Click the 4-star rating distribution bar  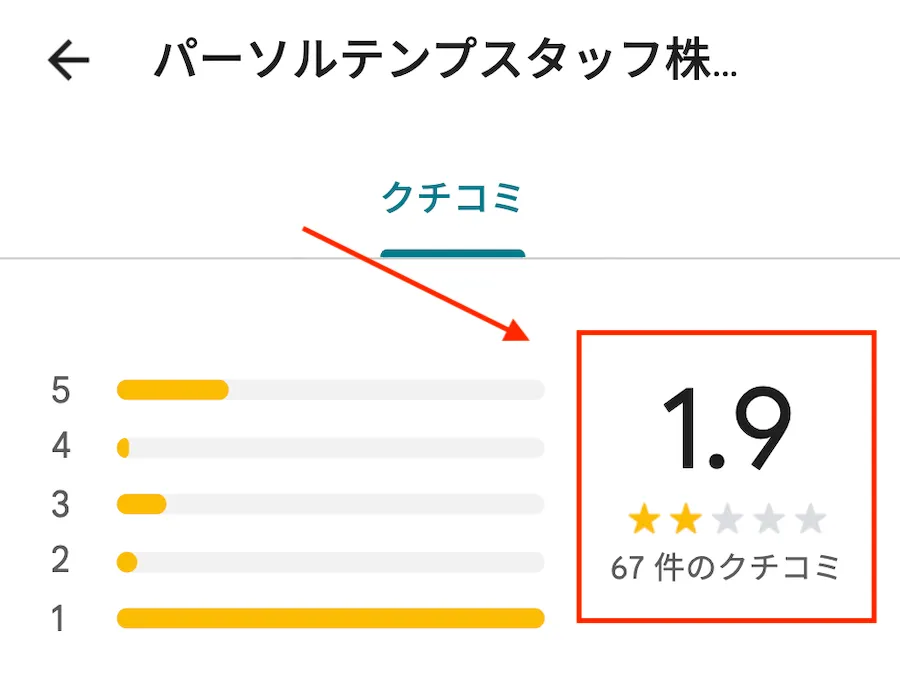pos(330,447)
